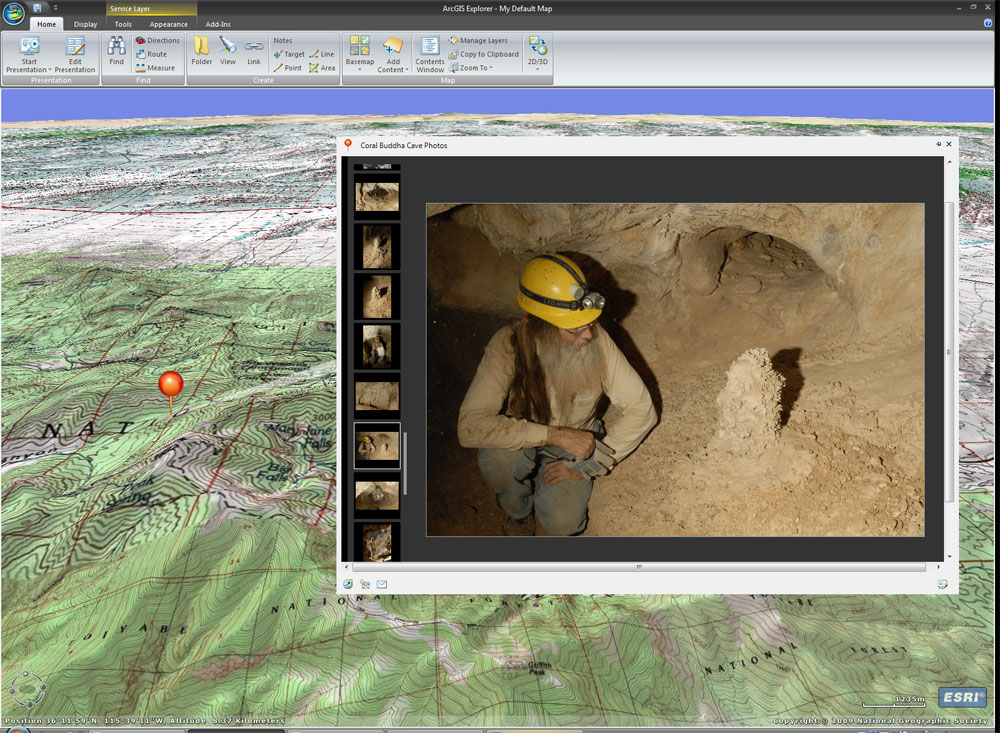The image size is (1000, 733).
Task: Add a Line note
Action: tap(322, 54)
